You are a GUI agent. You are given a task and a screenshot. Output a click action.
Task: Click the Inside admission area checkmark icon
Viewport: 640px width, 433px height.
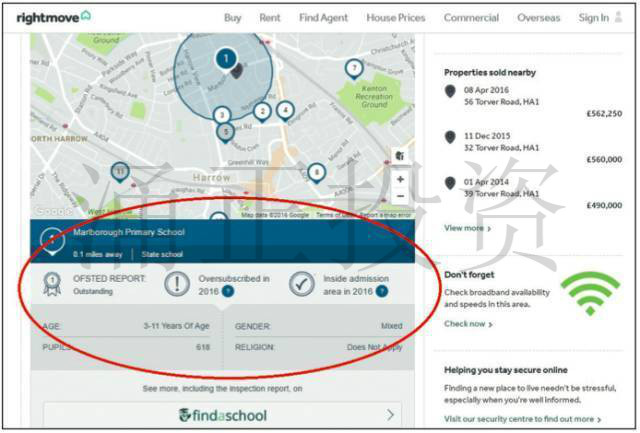302,284
